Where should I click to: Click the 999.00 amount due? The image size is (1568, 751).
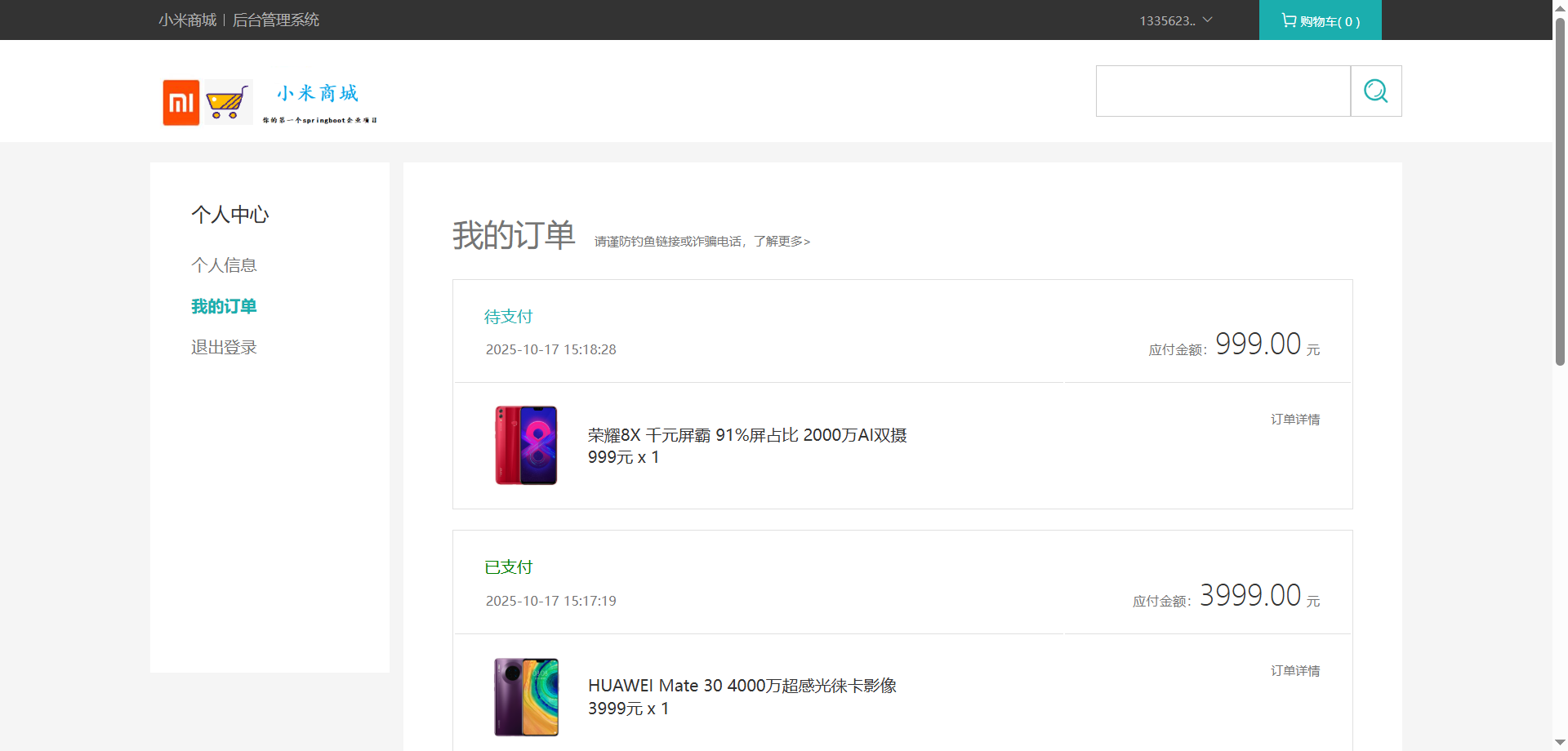tap(1258, 344)
